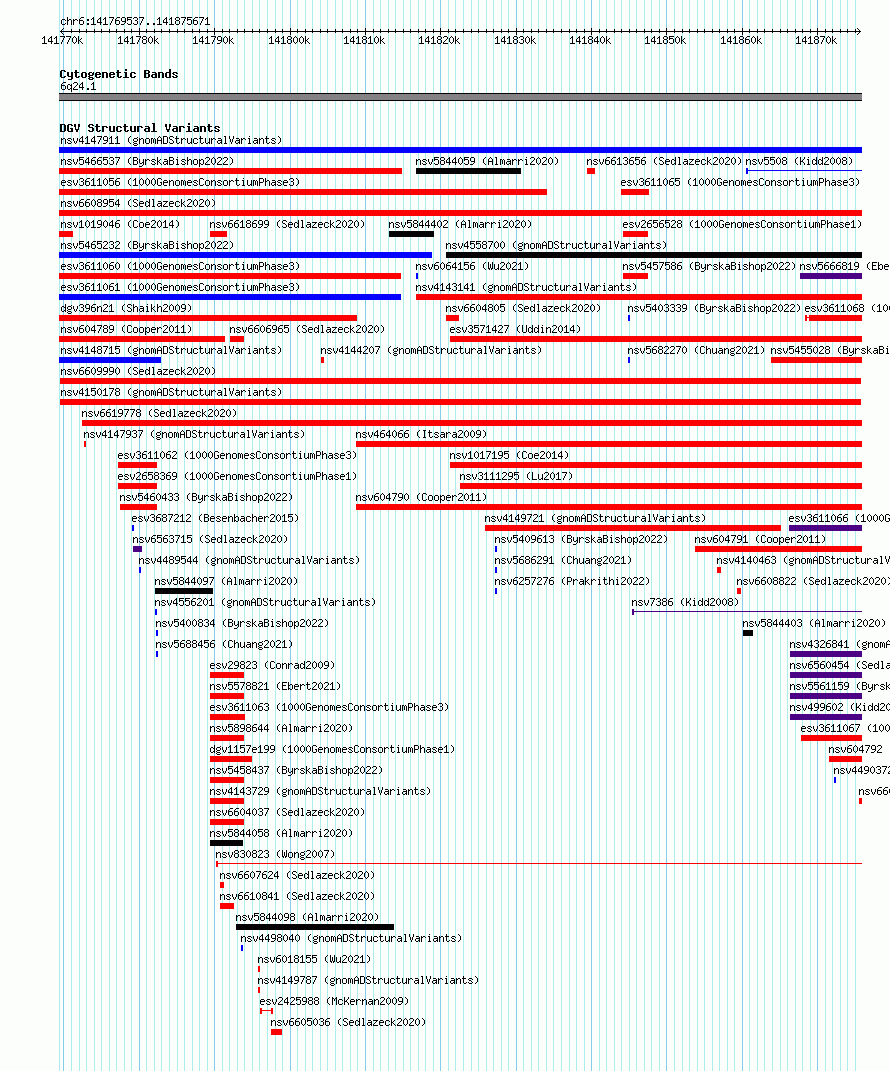Click the 141770k ruler tick label
The image size is (890, 1071).
click(62, 40)
